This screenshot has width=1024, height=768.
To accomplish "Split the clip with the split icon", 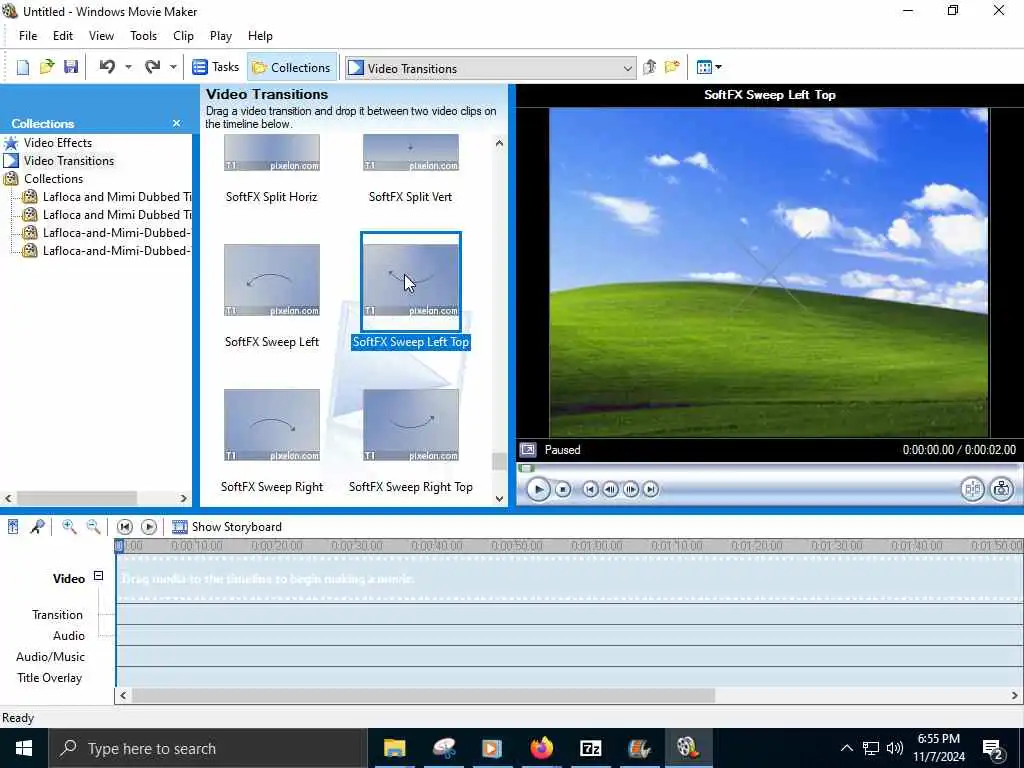I will (x=972, y=489).
